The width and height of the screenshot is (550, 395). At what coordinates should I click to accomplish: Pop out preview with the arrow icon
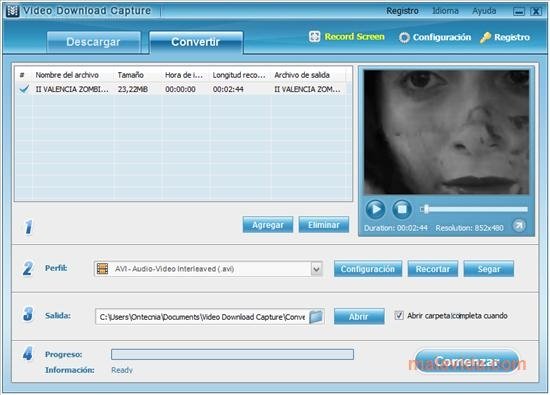pos(519,226)
